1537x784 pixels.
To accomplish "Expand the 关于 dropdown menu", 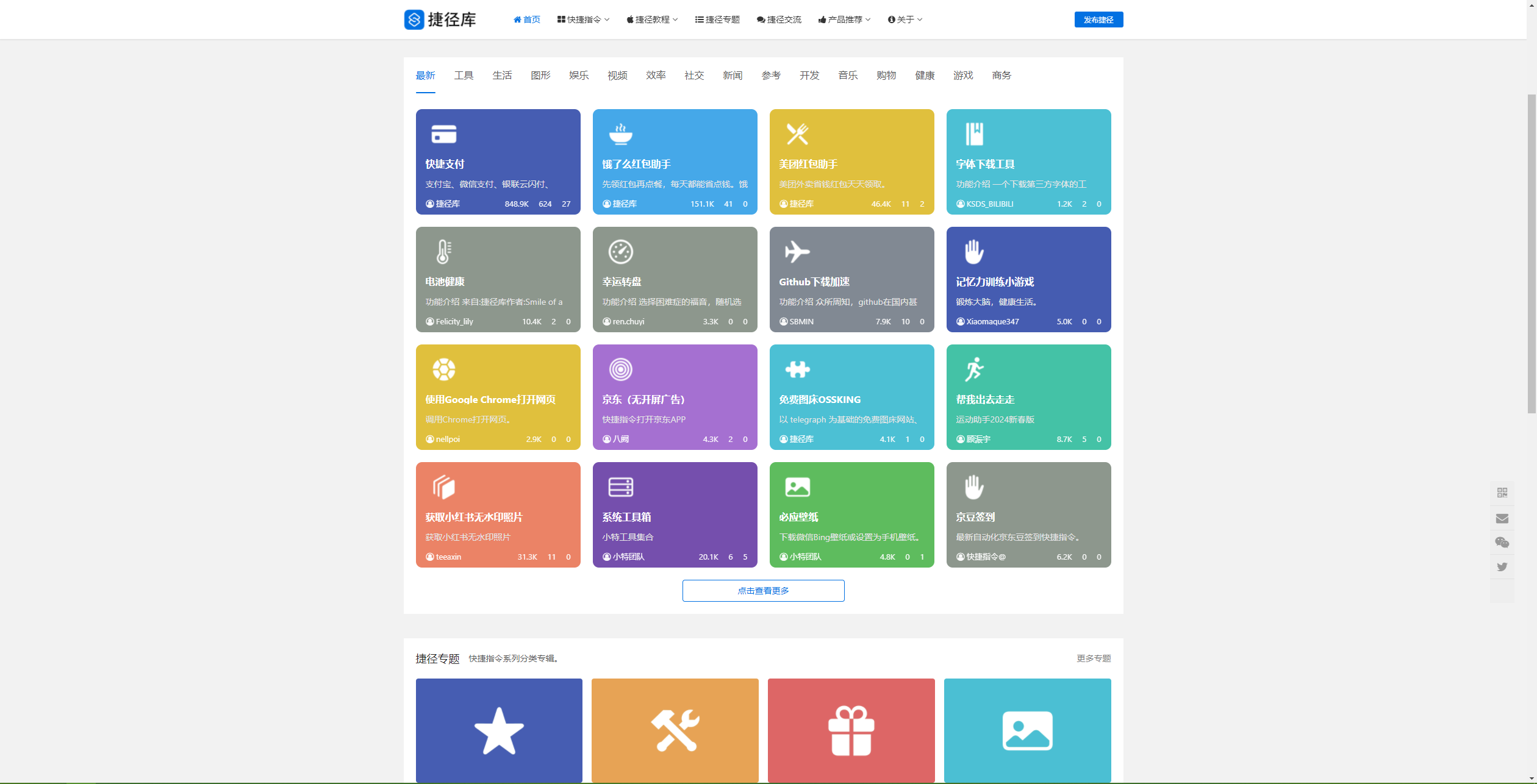I will tap(905, 20).
